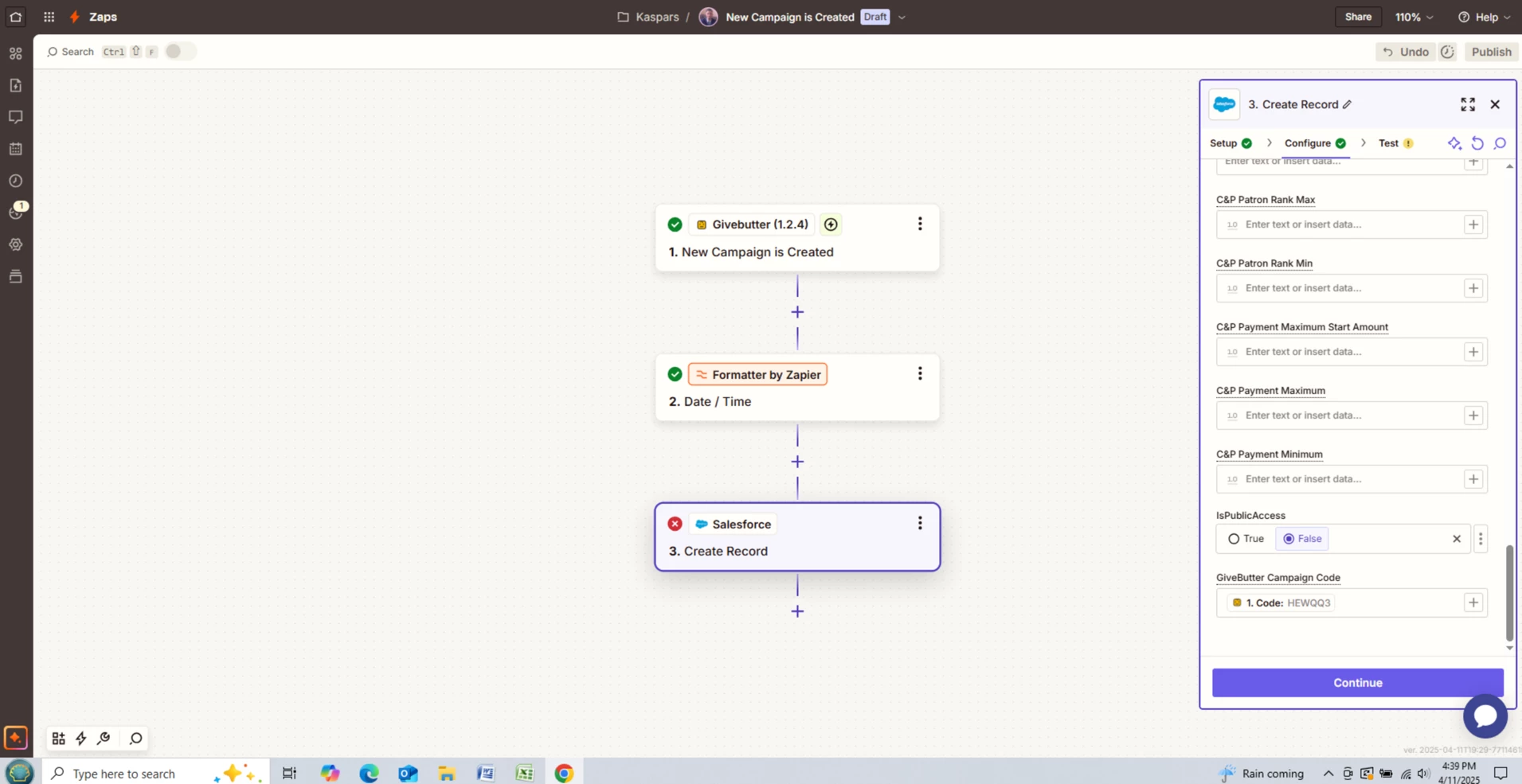Toggle the switch next to Search
The image size is (1522, 784).
(x=180, y=51)
